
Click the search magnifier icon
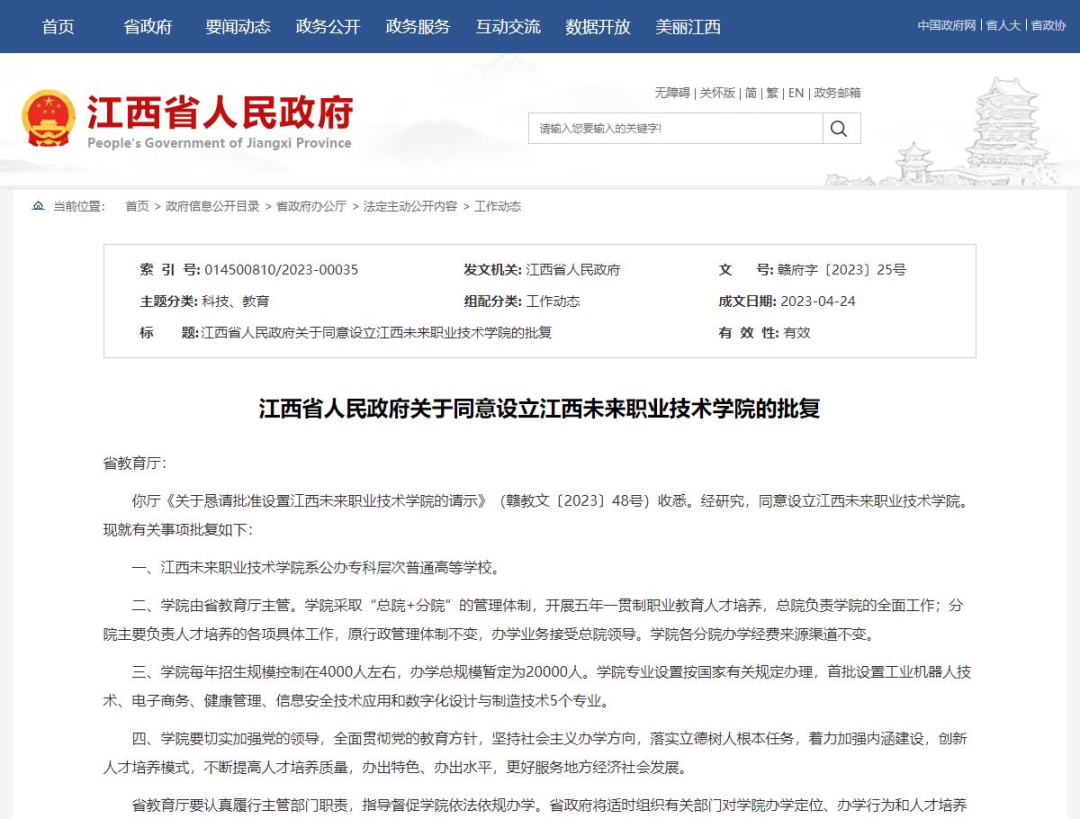840,128
